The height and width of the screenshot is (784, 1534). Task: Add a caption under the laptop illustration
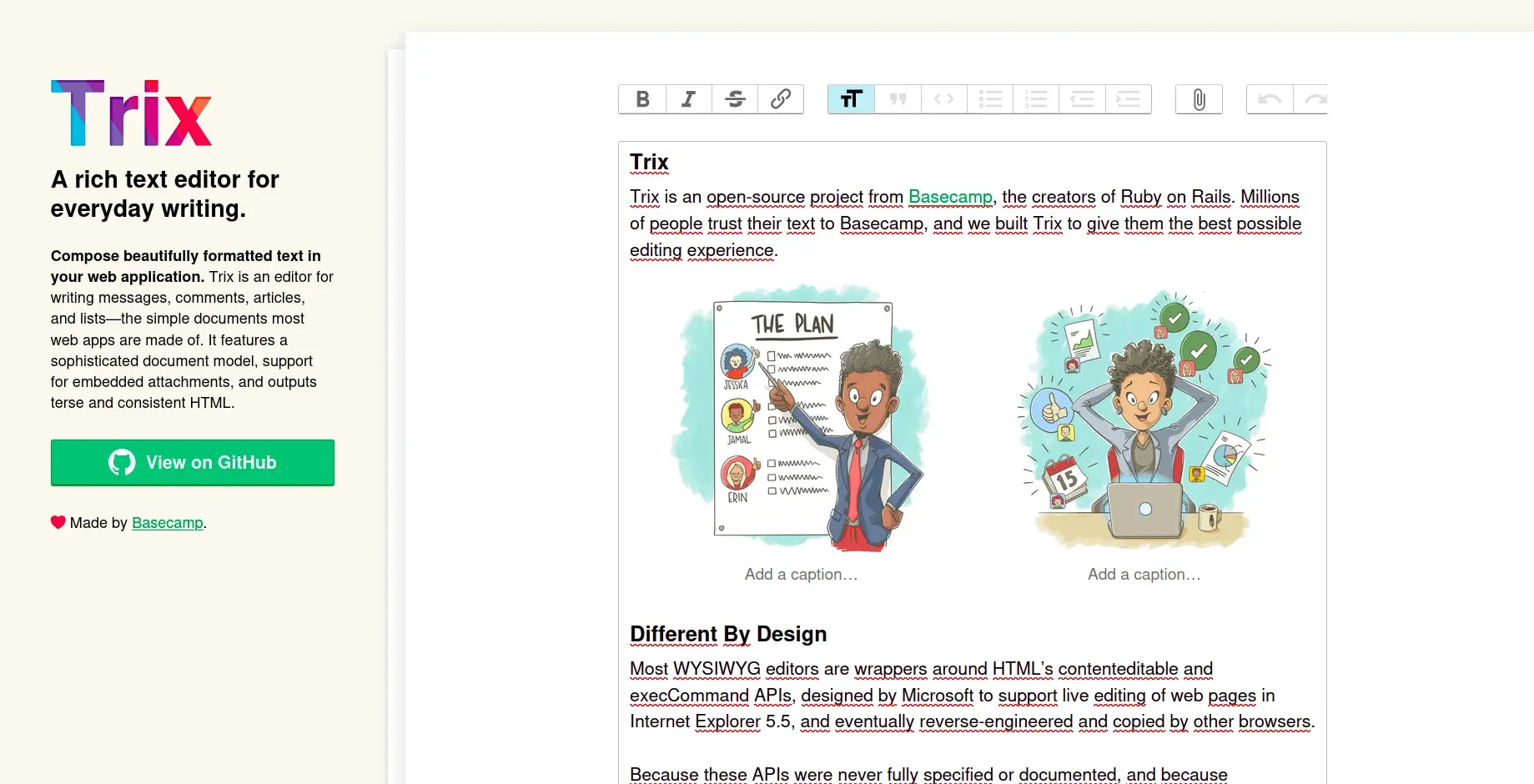coord(1144,574)
